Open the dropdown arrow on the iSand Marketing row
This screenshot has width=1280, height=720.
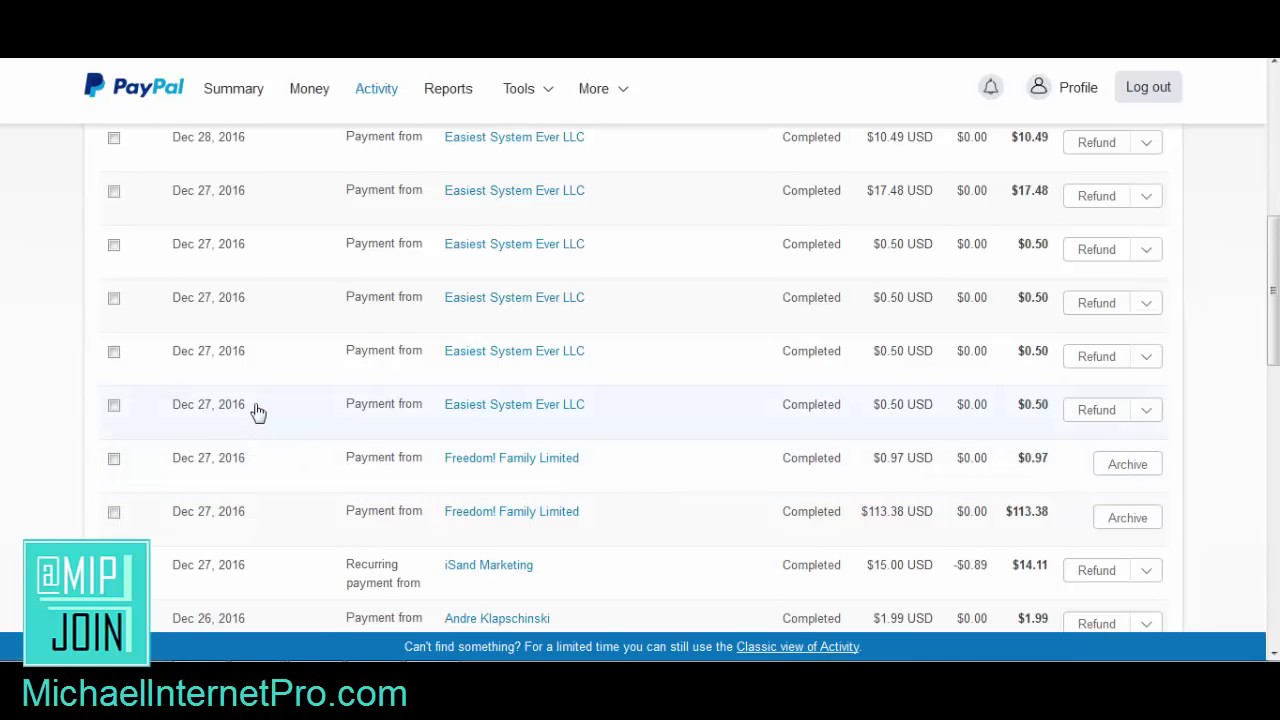point(1146,570)
